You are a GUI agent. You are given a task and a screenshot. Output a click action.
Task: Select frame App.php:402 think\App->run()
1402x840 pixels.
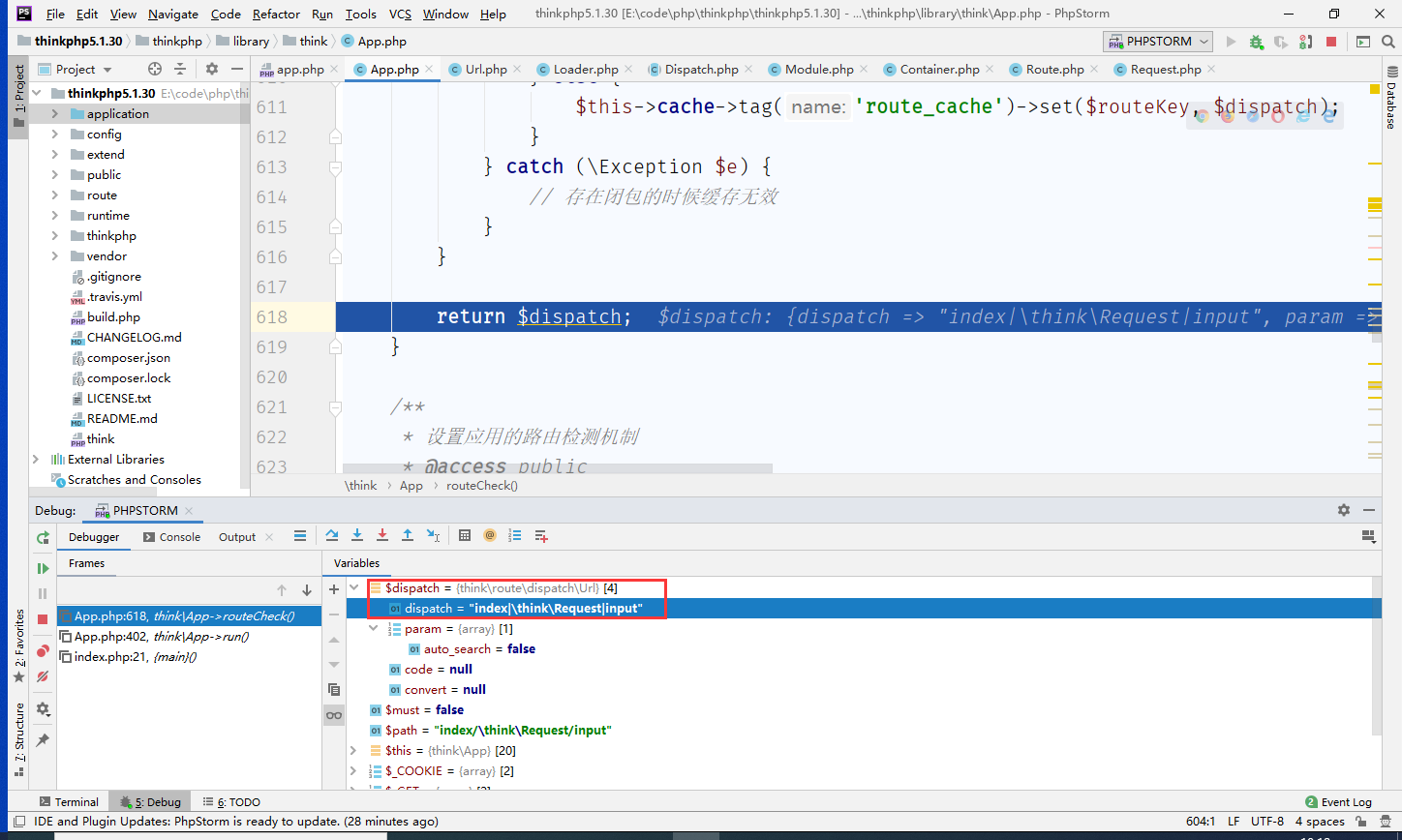coord(189,636)
